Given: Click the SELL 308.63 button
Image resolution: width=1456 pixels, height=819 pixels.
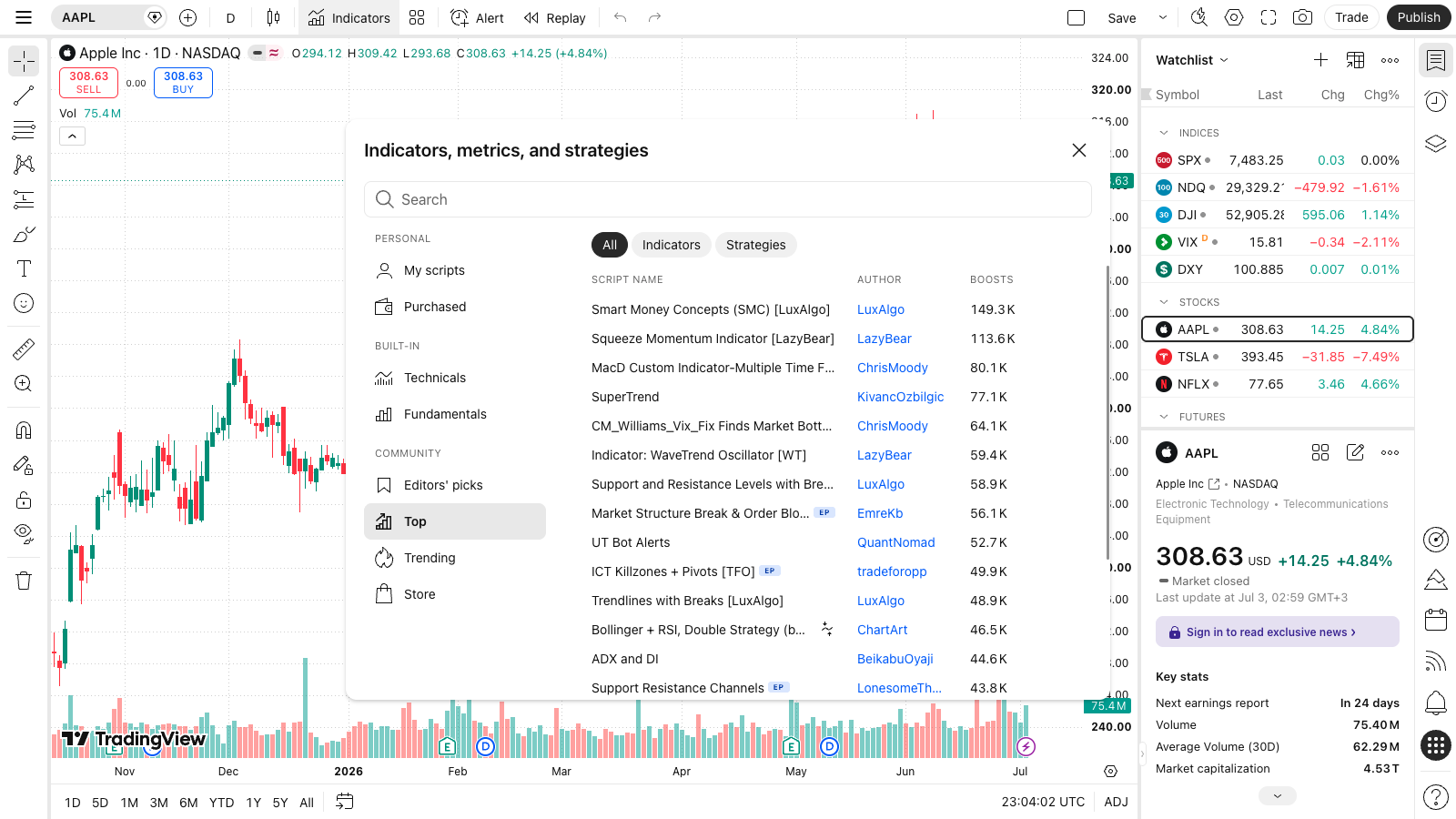Looking at the screenshot, I should [88, 83].
